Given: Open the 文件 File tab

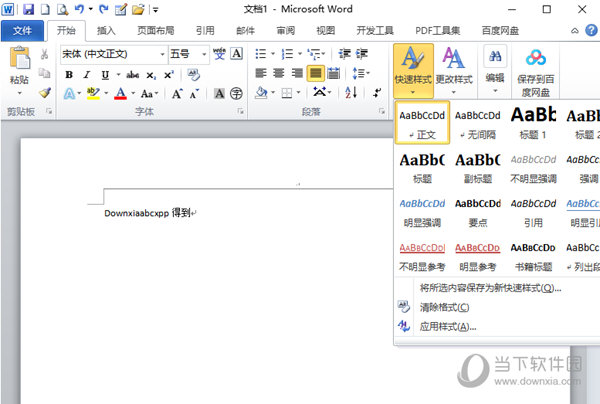Looking at the screenshot, I should click(22, 31).
